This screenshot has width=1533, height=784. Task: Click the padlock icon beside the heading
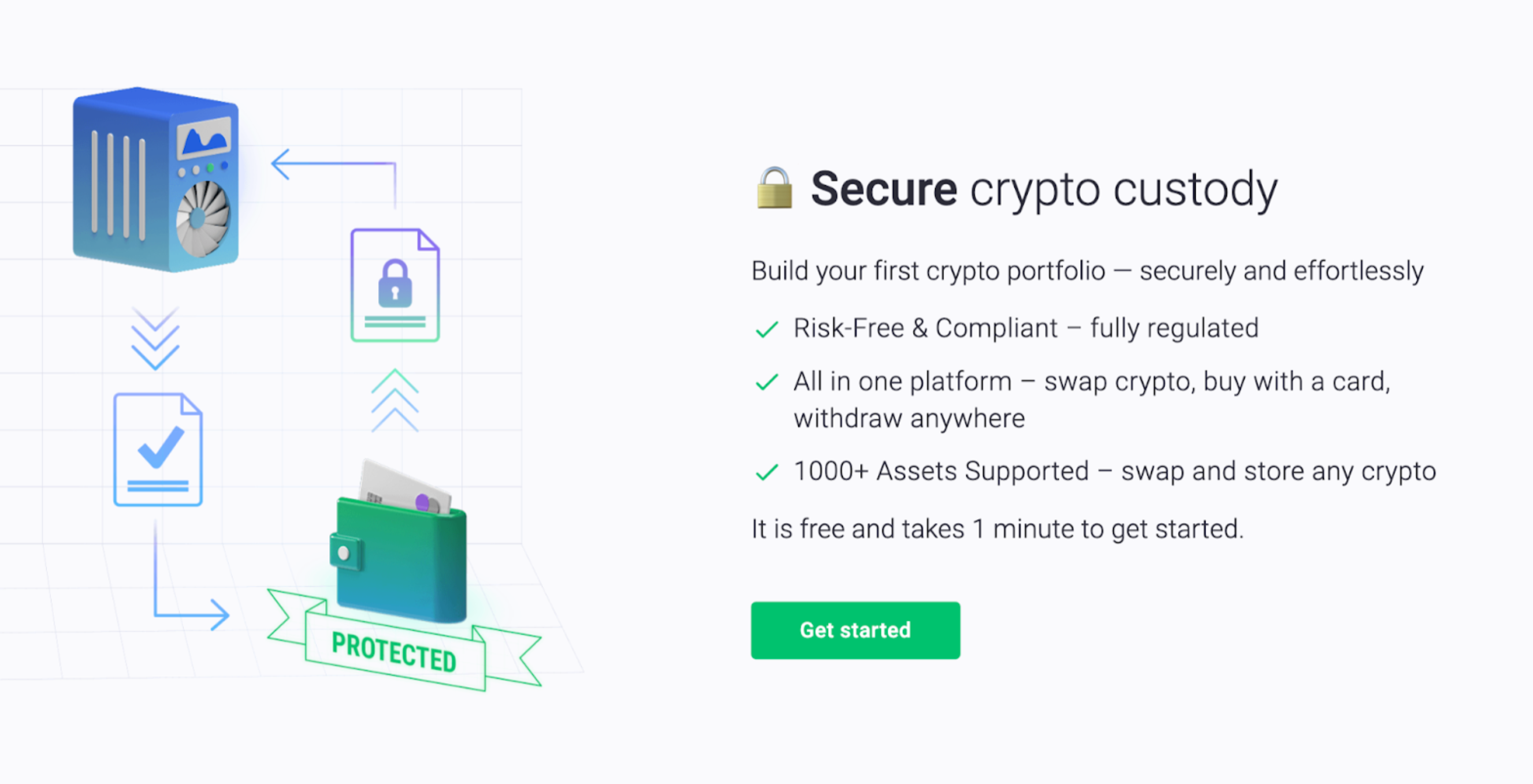[x=775, y=189]
